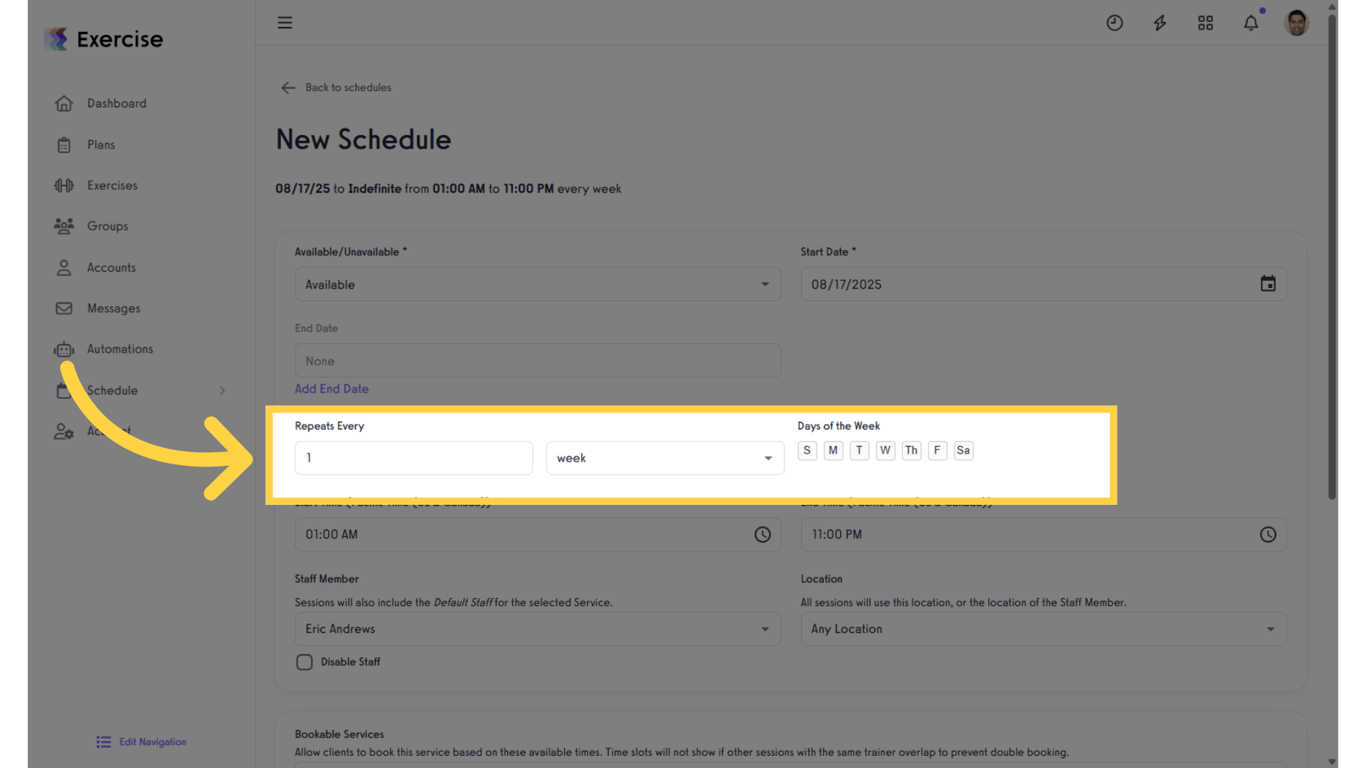Screen dimensions: 1366x768
Task: Open the Available/Unavailable dropdown
Action: (x=538, y=284)
